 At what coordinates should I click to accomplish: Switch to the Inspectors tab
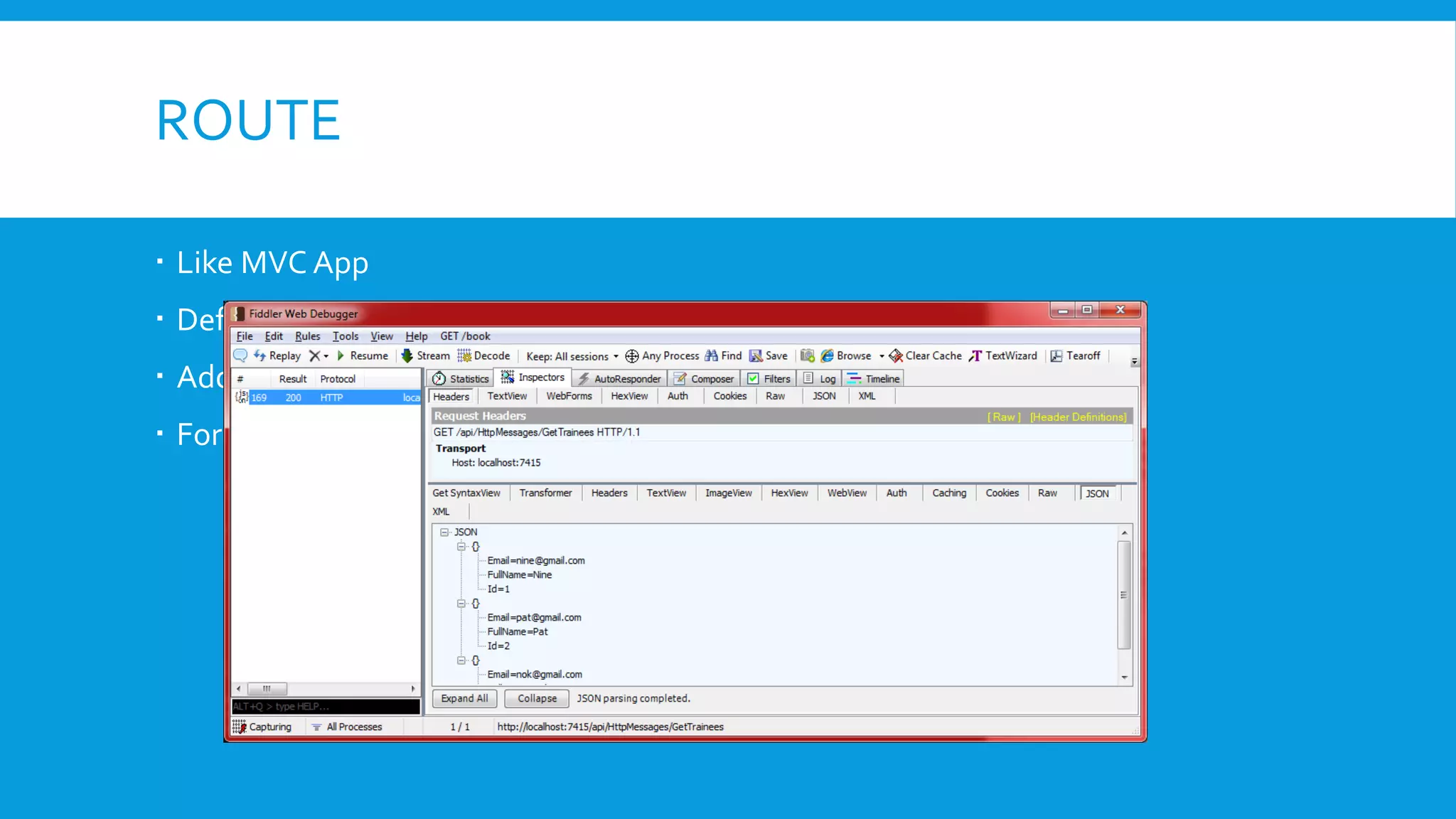tap(533, 378)
